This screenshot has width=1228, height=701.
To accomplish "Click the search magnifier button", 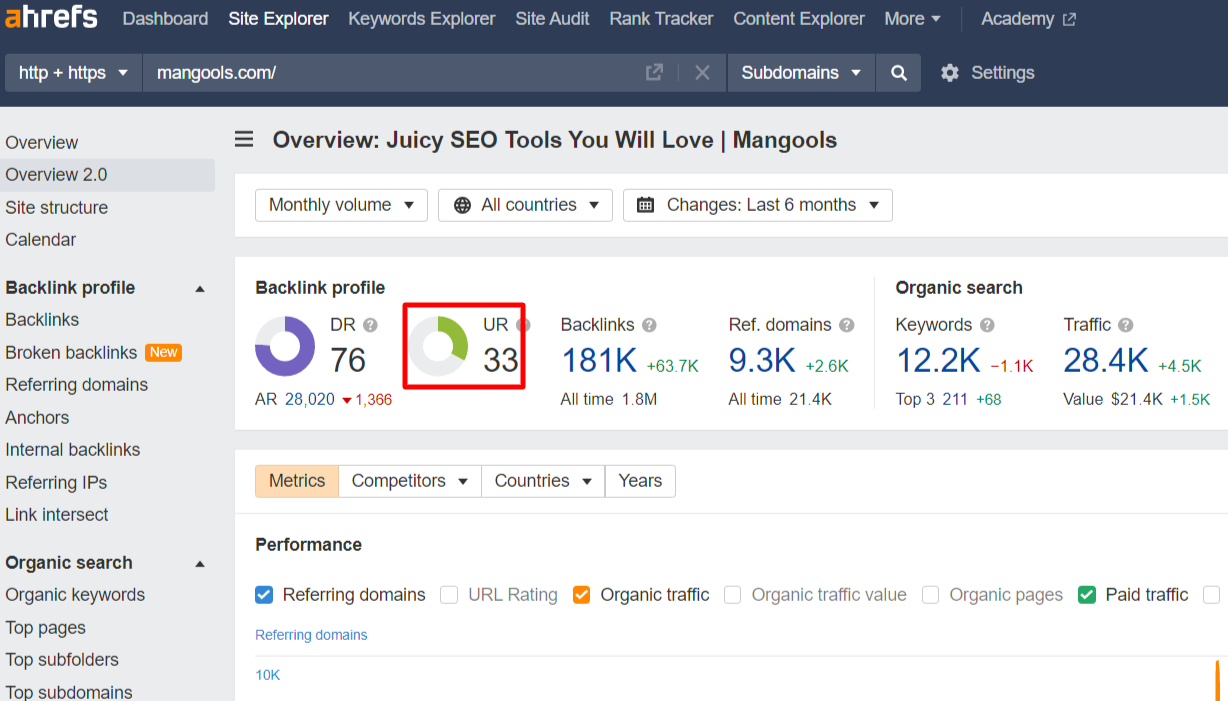I will point(899,73).
